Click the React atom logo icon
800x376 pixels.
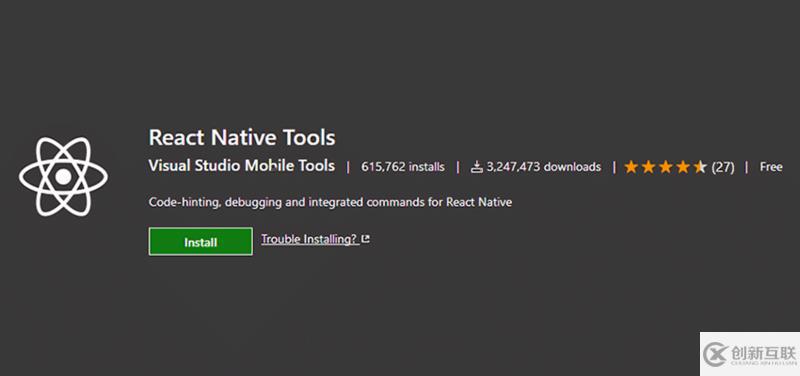pos(63,177)
